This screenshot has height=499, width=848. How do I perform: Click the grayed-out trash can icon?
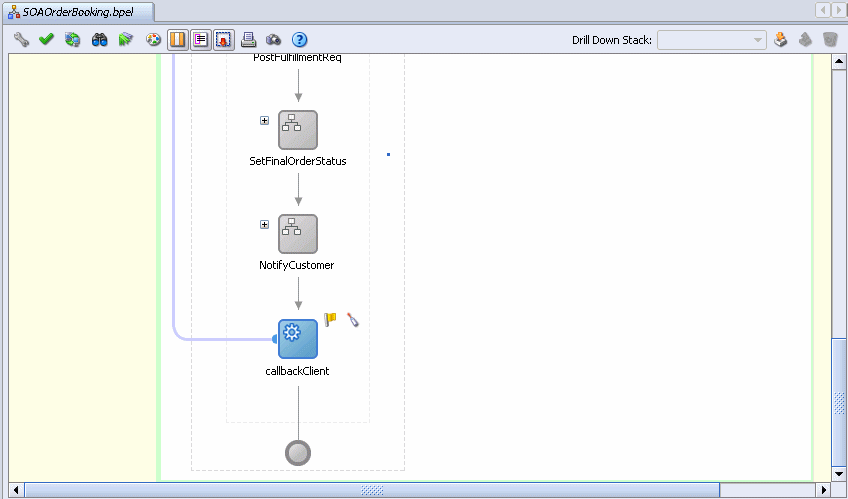[830, 39]
